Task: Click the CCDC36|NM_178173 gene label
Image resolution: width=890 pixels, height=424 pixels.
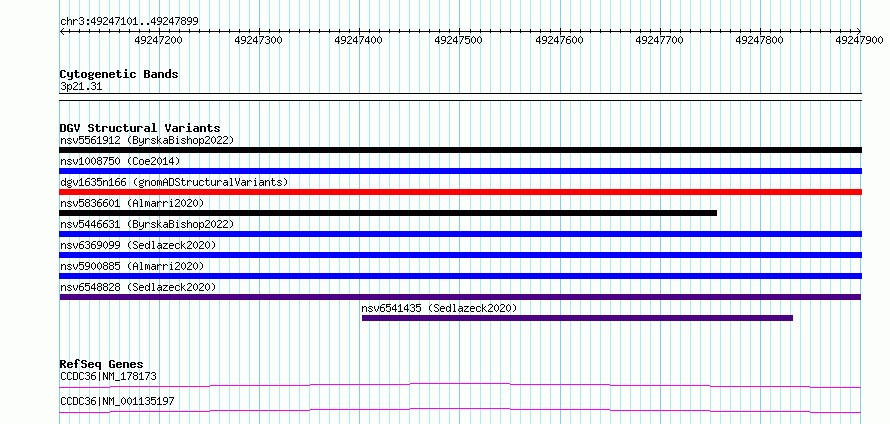Action: click(x=108, y=376)
